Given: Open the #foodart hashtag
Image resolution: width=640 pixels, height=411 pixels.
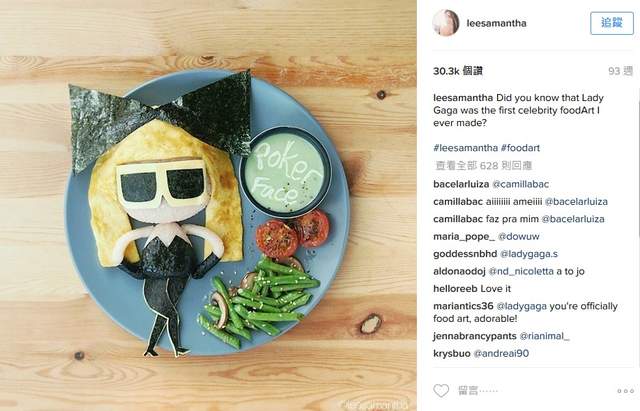Looking at the screenshot, I should click(x=520, y=148).
